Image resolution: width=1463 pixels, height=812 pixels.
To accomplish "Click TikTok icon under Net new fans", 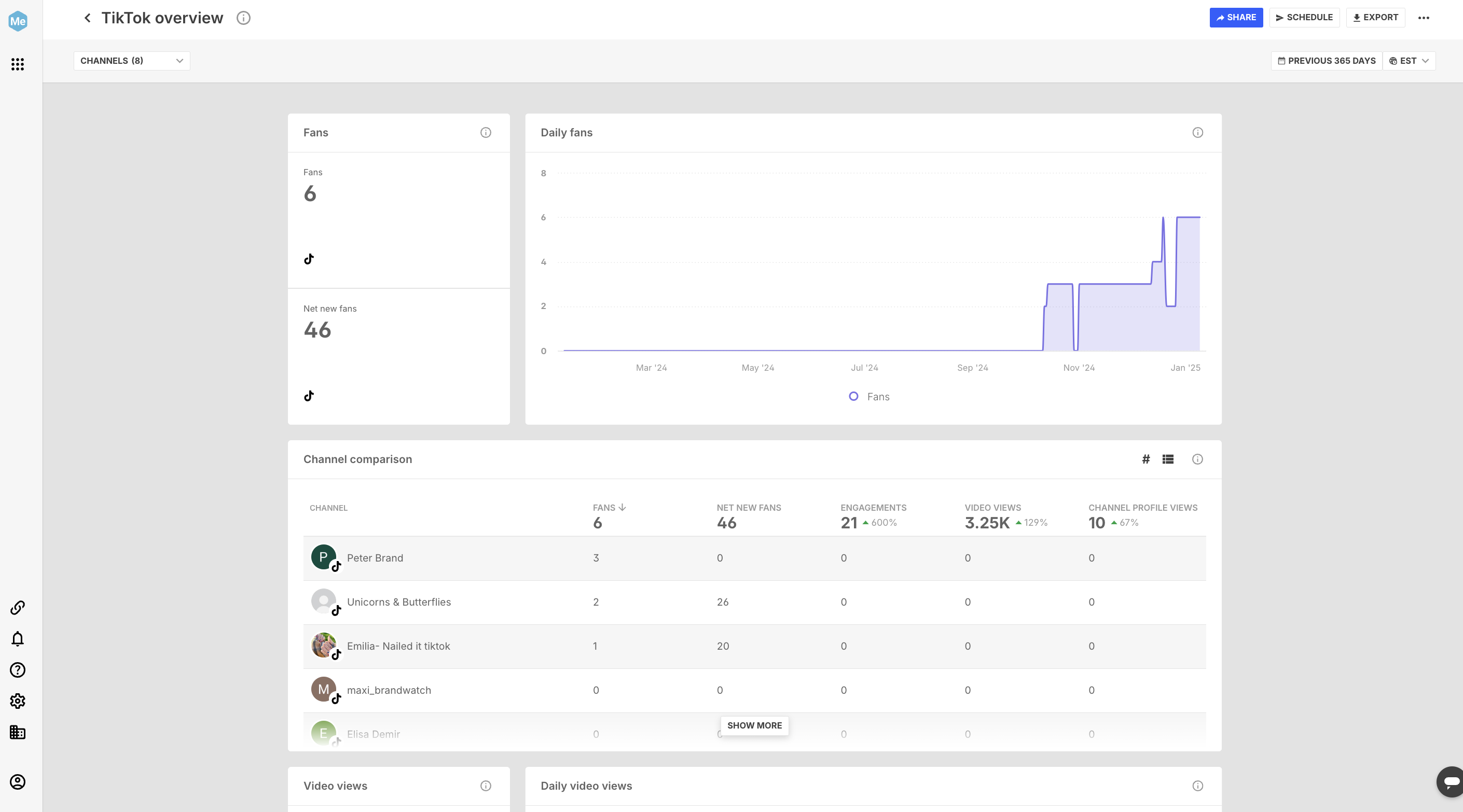I will [x=309, y=396].
